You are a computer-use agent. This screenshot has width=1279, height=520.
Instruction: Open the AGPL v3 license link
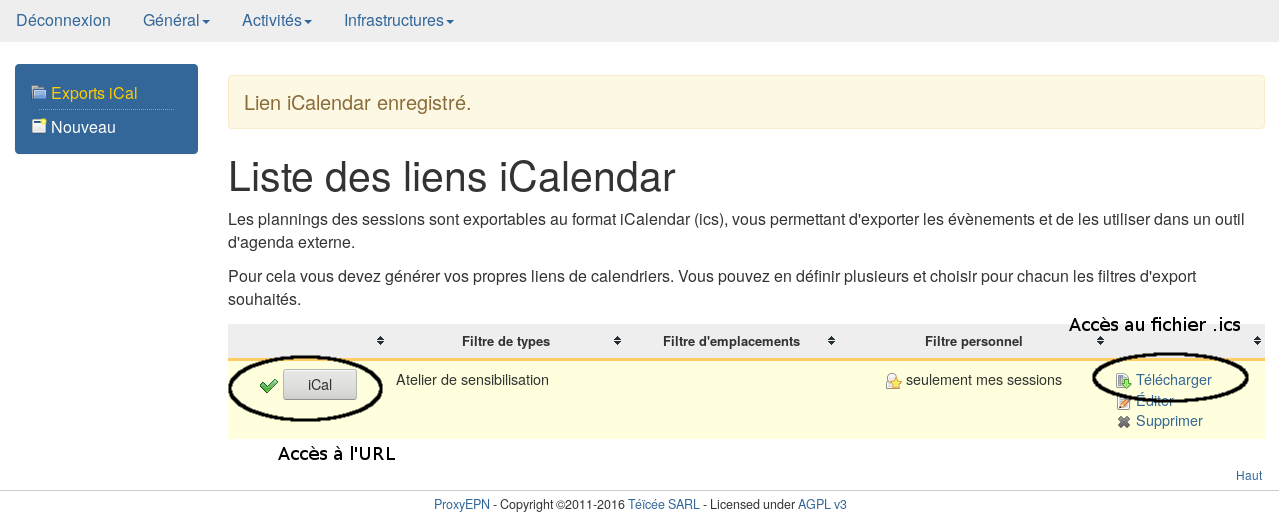coord(822,505)
